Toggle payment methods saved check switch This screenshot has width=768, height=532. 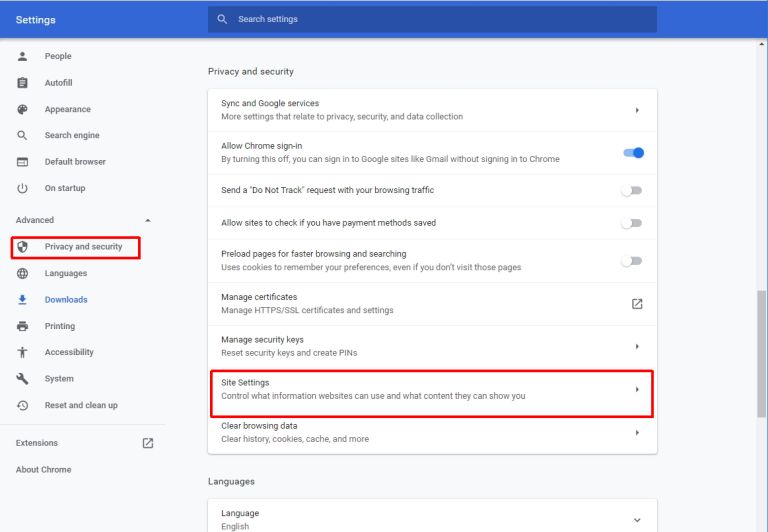tap(631, 223)
